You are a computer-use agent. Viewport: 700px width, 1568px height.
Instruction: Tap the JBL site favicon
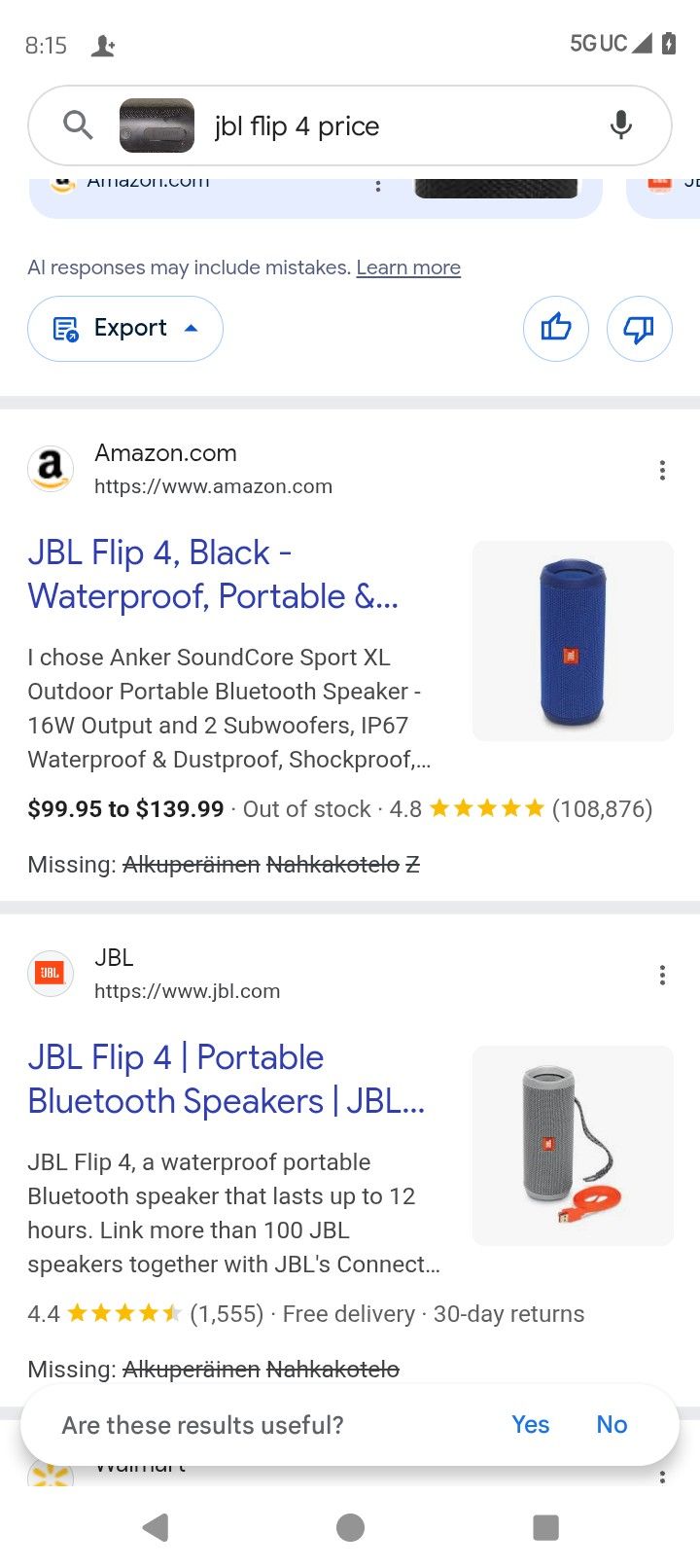[51, 974]
